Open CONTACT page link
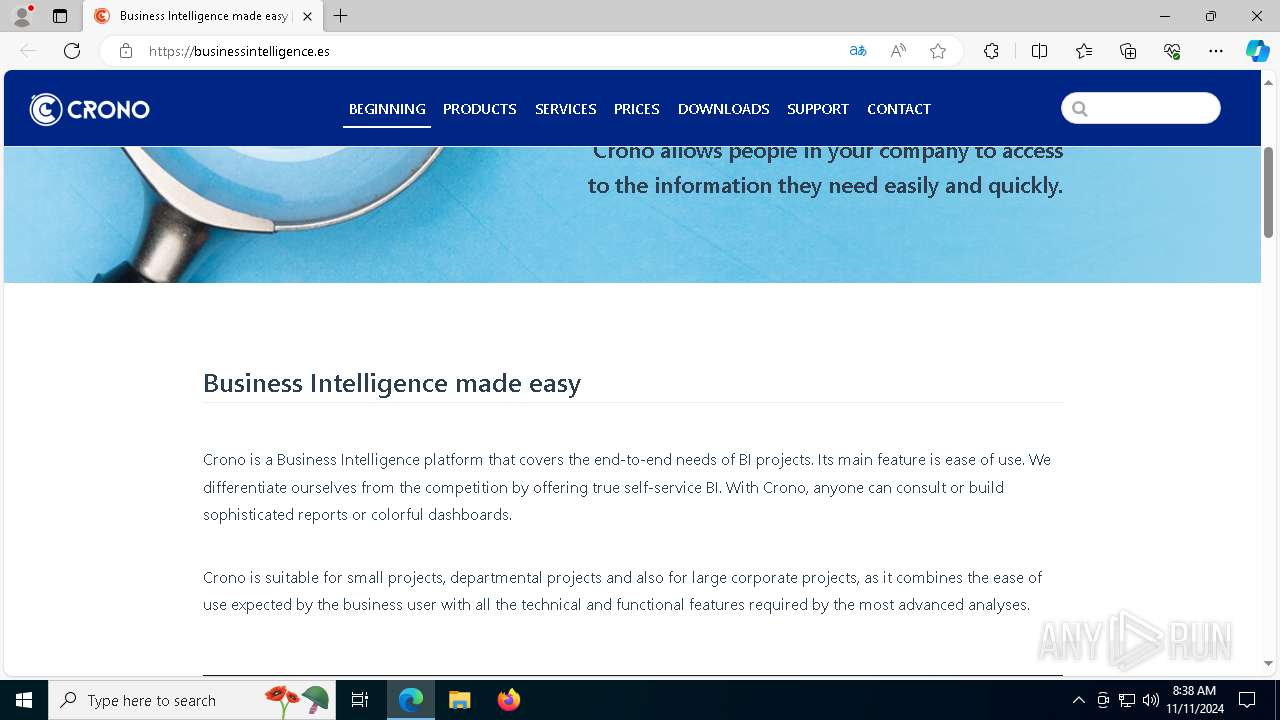The width and height of the screenshot is (1280, 720). 899,109
